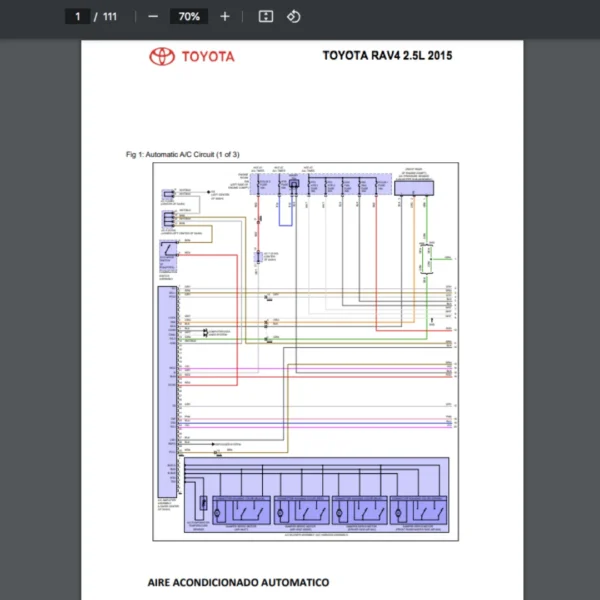Click the rotate page icon

(x=293, y=16)
